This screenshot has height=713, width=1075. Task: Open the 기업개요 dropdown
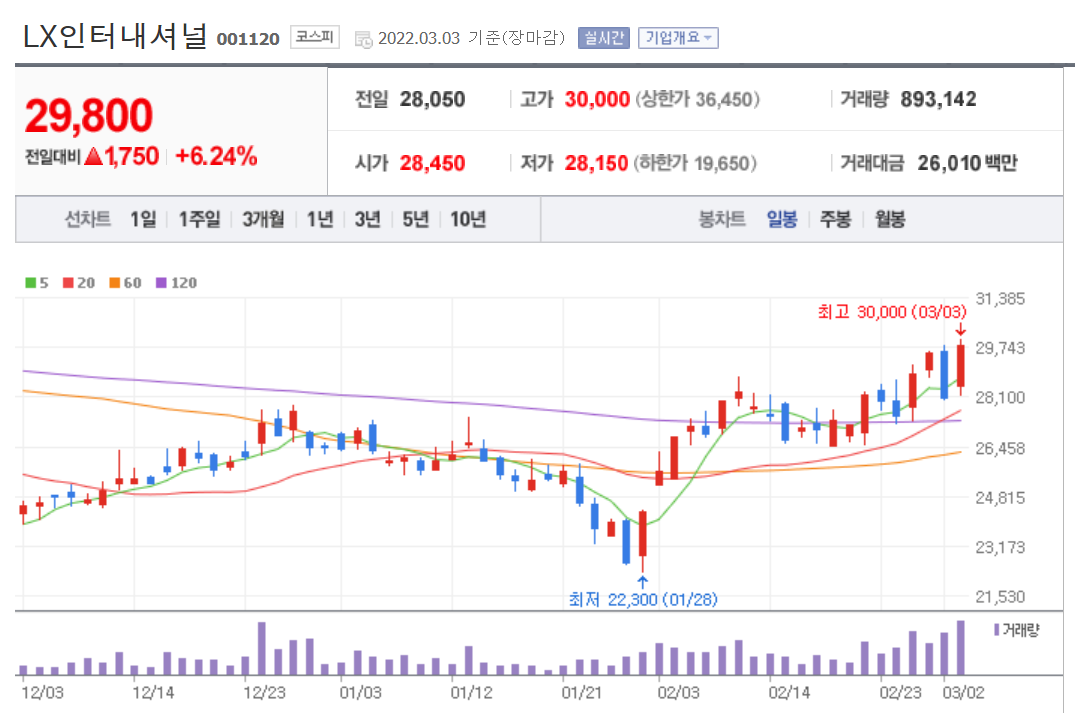(x=678, y=36)
